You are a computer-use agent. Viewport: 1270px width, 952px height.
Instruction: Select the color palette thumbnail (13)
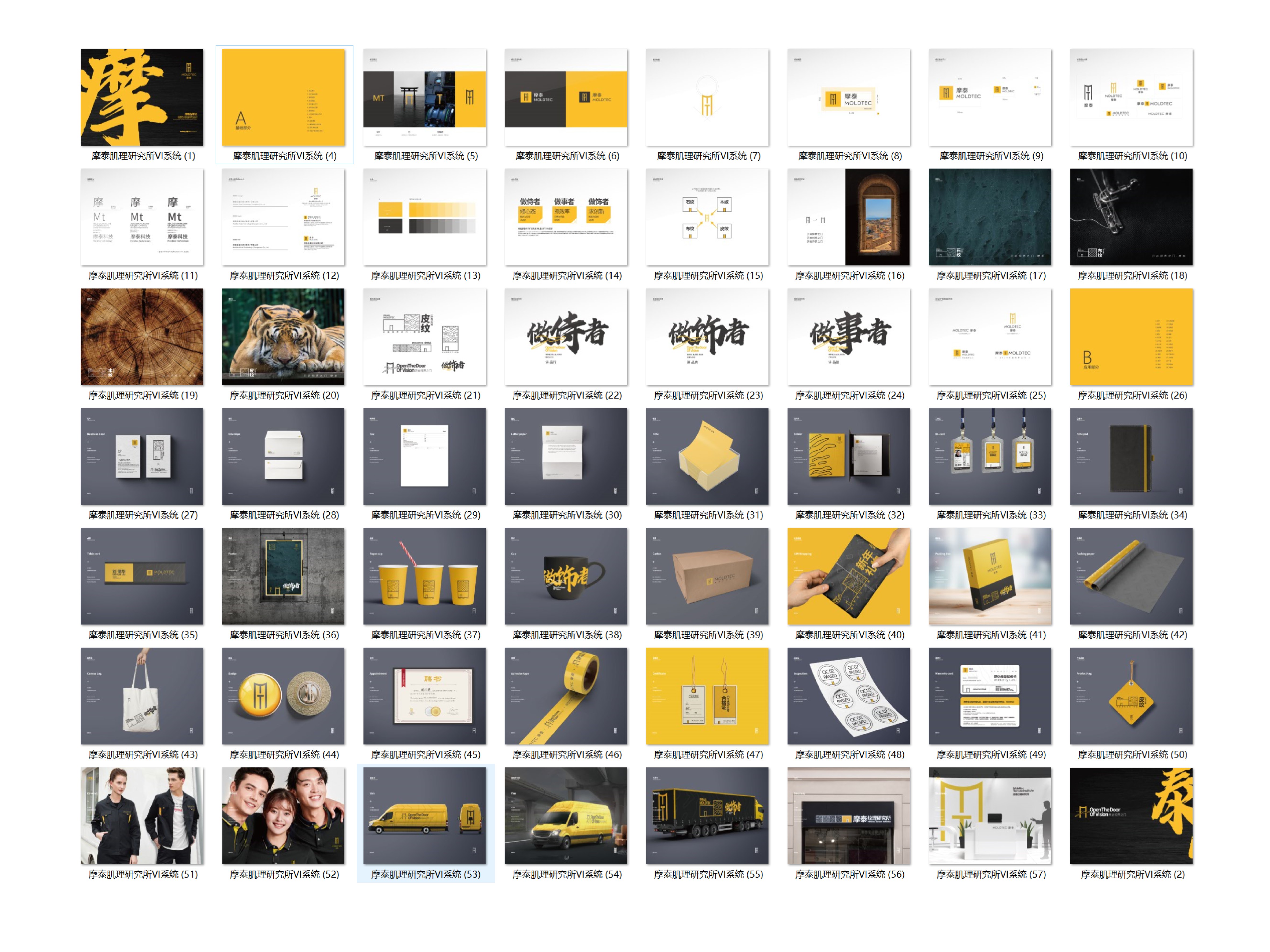click(x=424, y=217)
